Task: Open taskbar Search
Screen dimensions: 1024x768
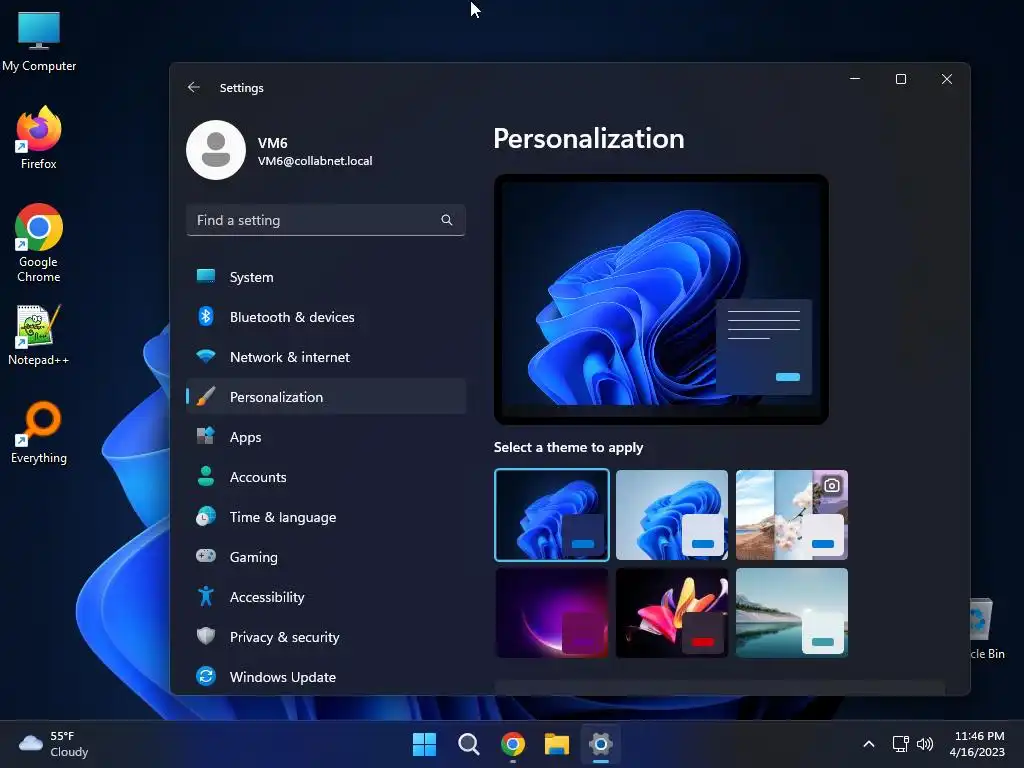Action: tap(468, 744)
